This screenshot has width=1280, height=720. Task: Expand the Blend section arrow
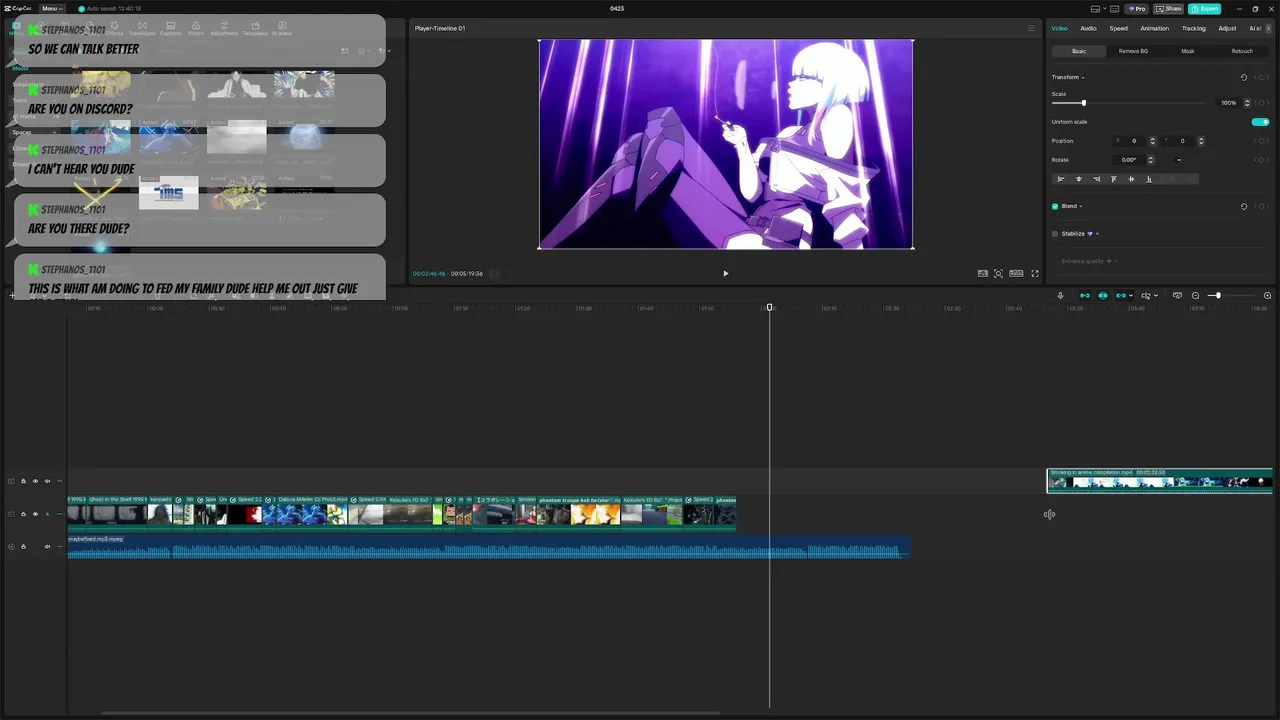point(1081,206)
